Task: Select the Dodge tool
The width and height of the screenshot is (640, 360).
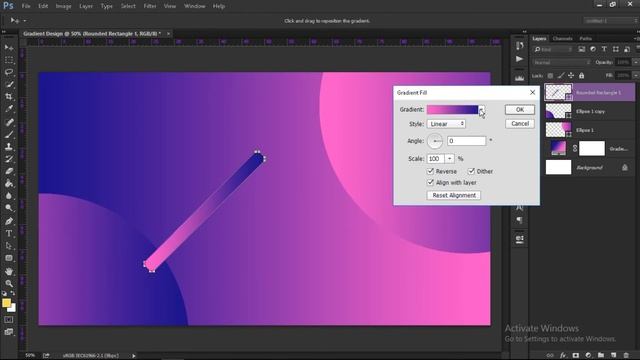Action: (9, 208)
